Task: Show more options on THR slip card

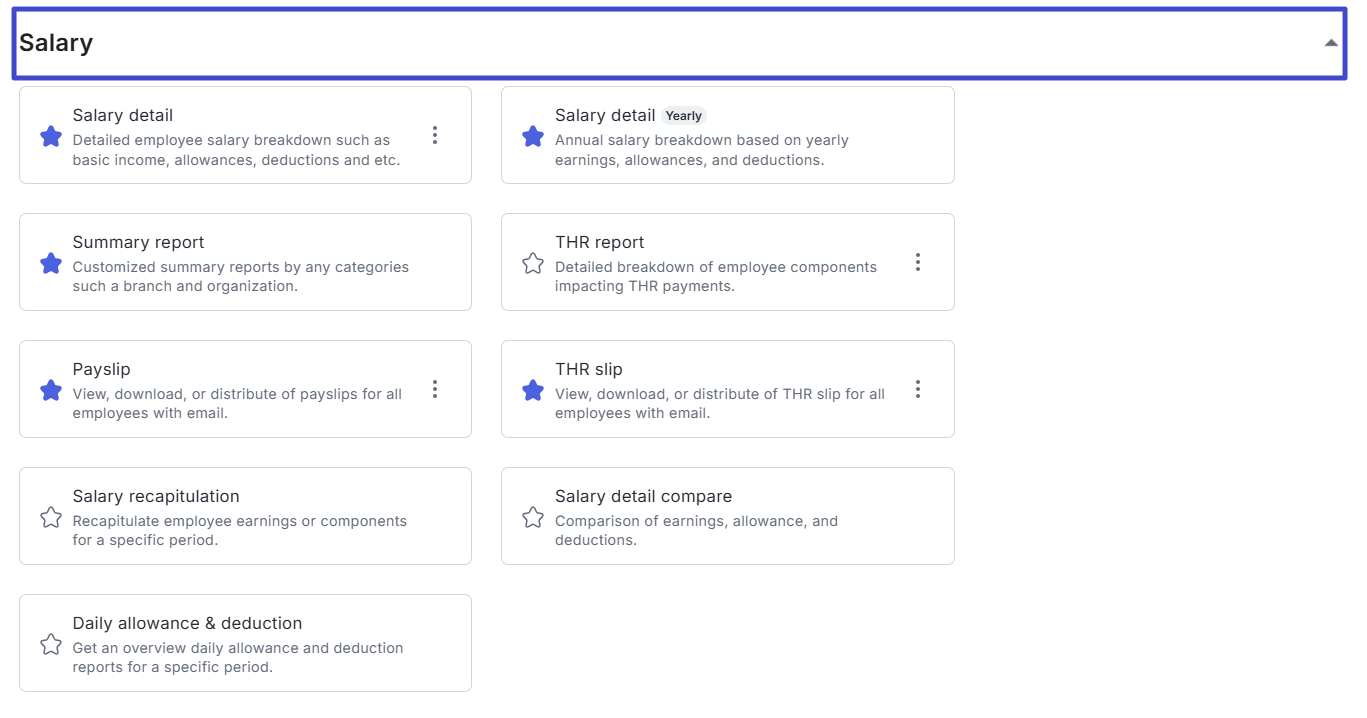Action: pos(917,389)
